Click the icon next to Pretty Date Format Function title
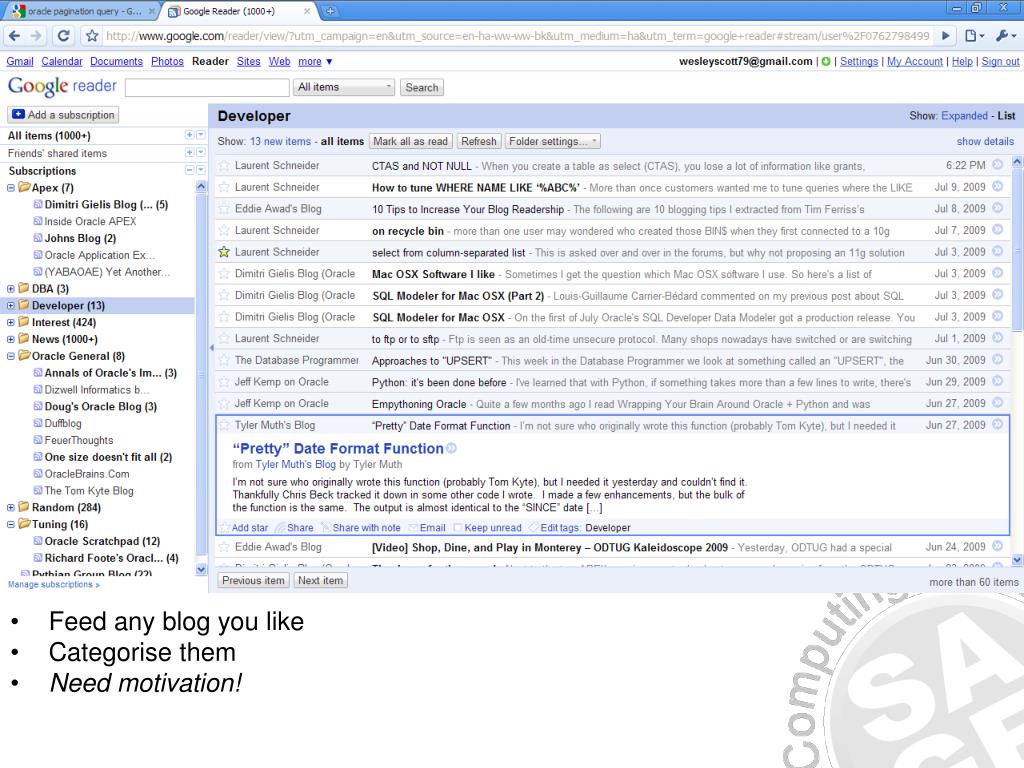Viewport: 1024px width, 768px height. [x=451, y=448]
